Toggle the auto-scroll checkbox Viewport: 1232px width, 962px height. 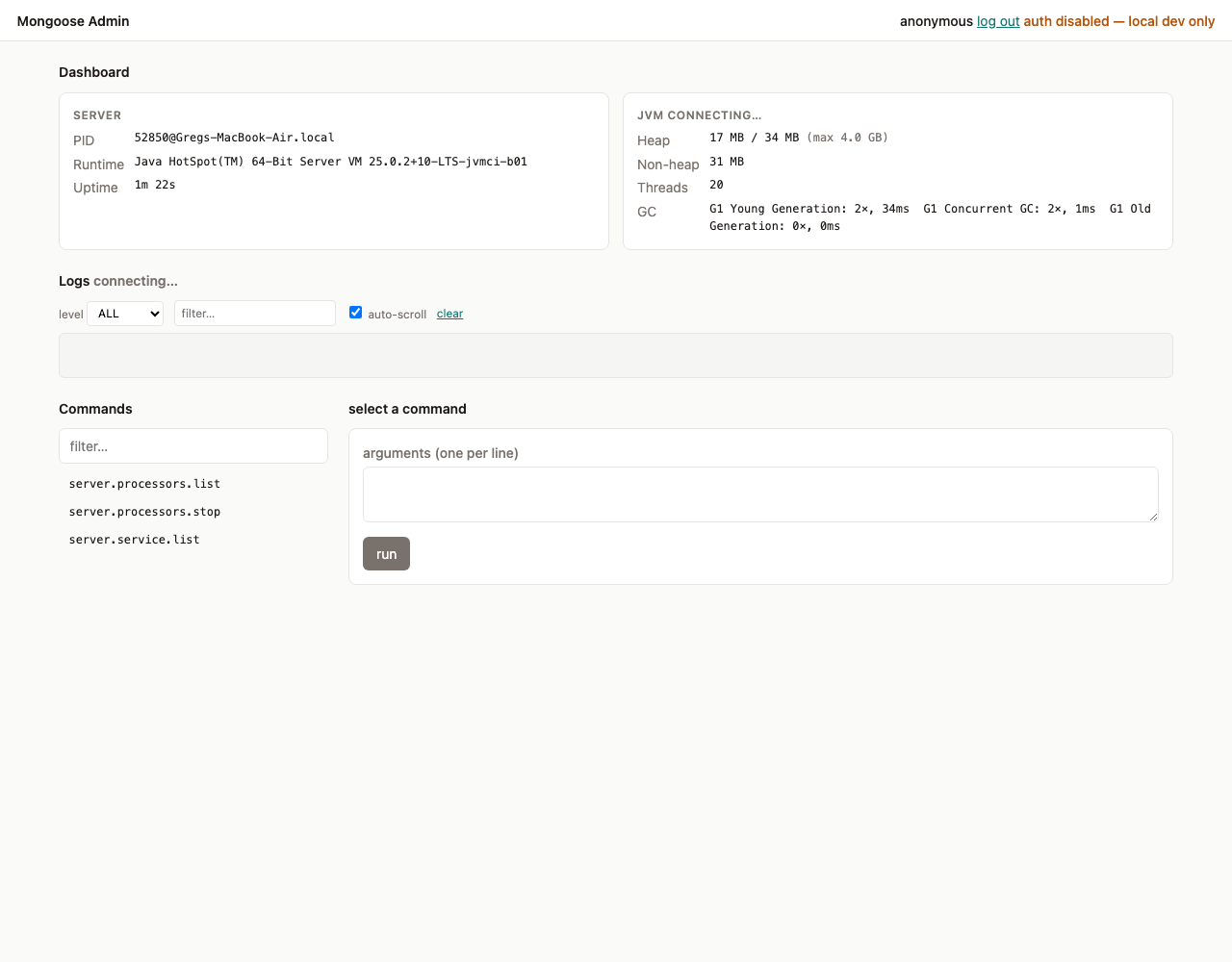356,313
